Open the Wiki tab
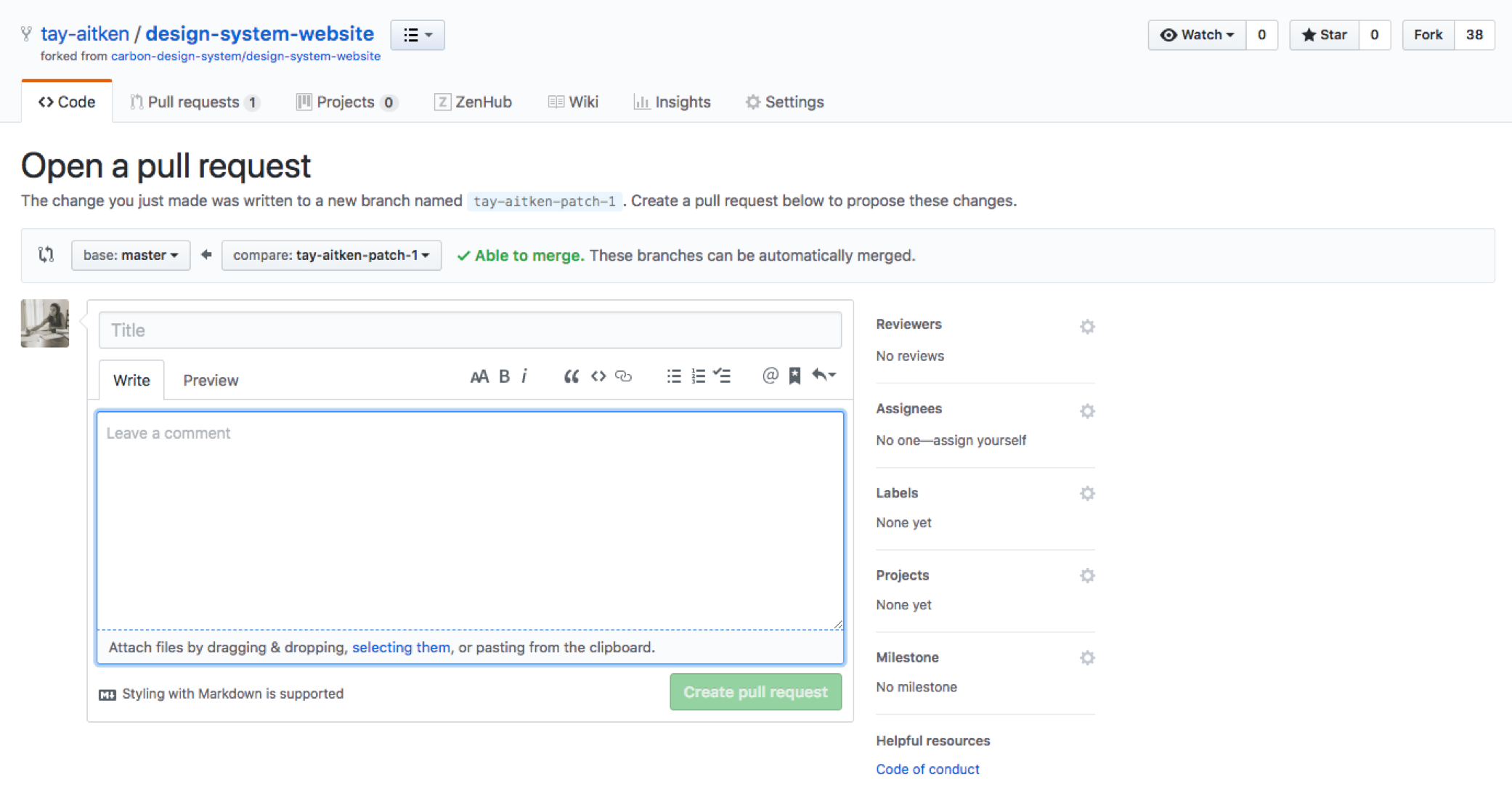Image resolution: width=1512 pixels, height=796 pixels. (573, 102)
